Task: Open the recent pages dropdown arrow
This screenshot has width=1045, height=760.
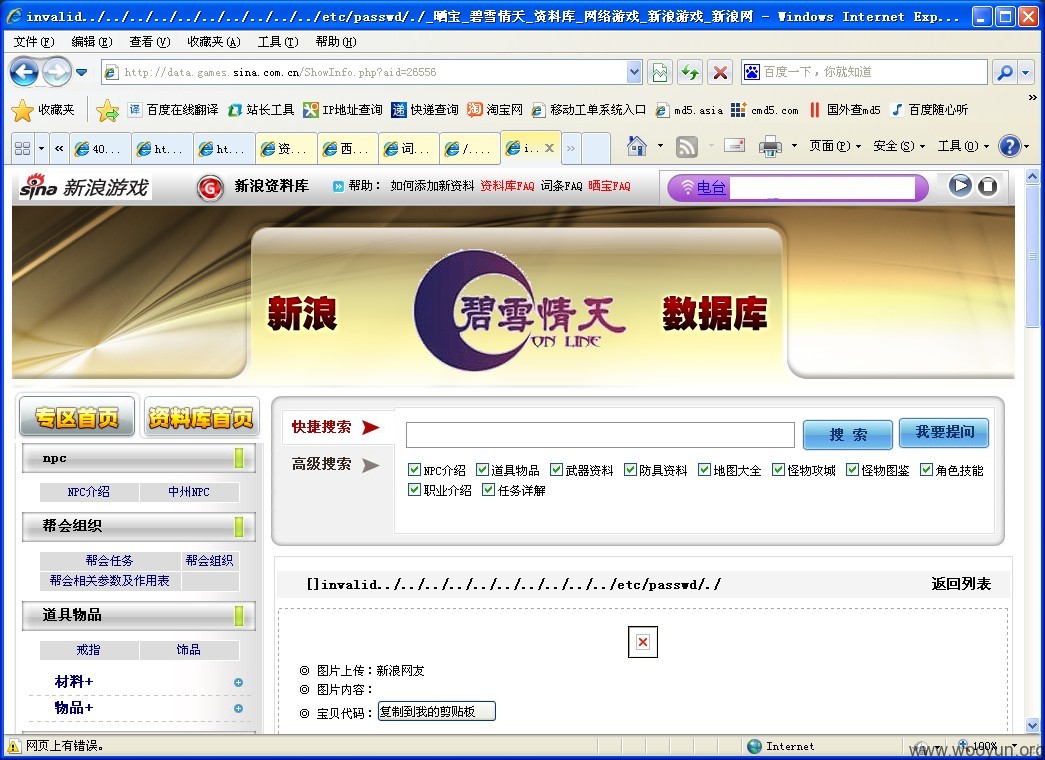Action: pyautogui.click(x=81, y=72)
